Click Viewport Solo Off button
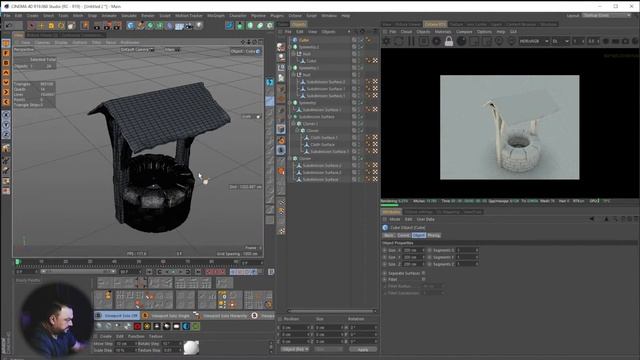Image resolution: width=640 pixels, height=360 pixels. (118, 316)
